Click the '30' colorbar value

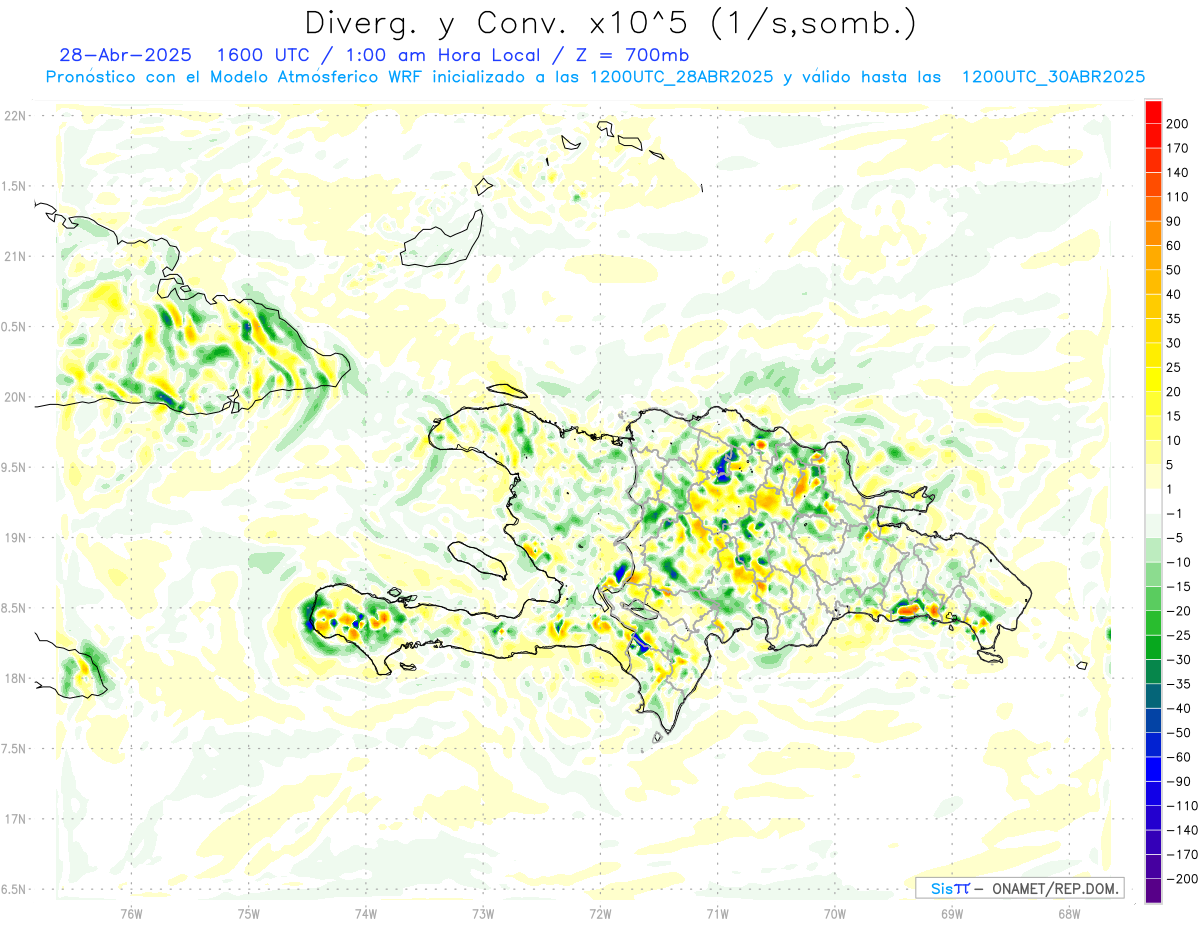point(1175,343)
